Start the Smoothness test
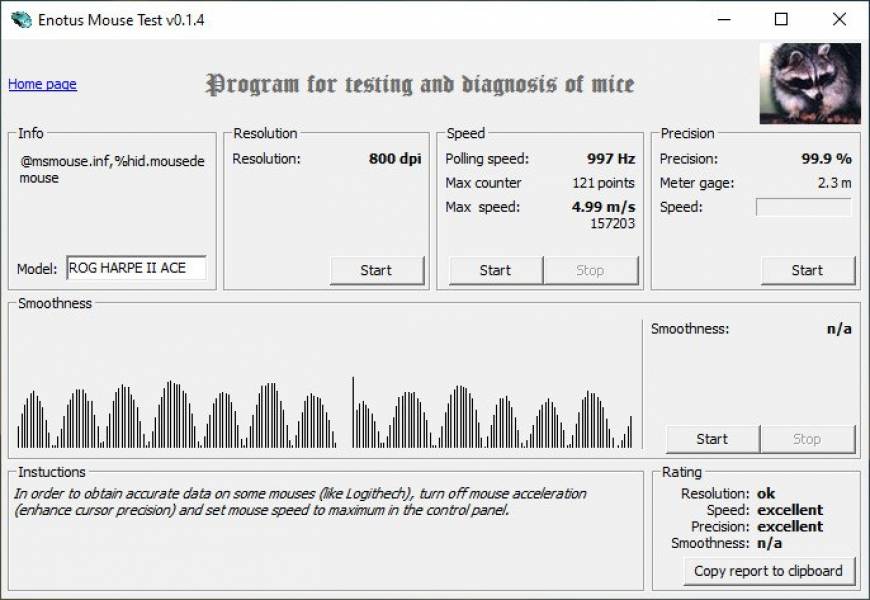The height and width of the screenshot is (600, 870). (712, 439)
